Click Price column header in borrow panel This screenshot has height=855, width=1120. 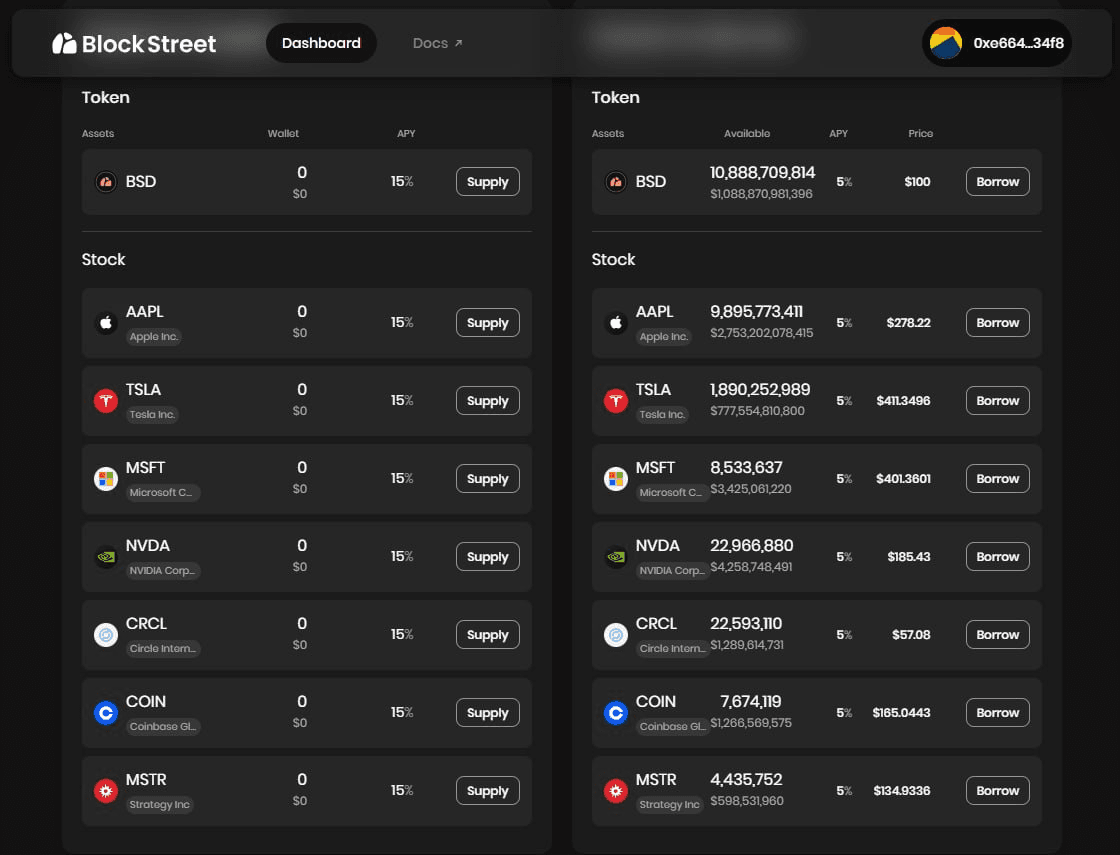921,134
